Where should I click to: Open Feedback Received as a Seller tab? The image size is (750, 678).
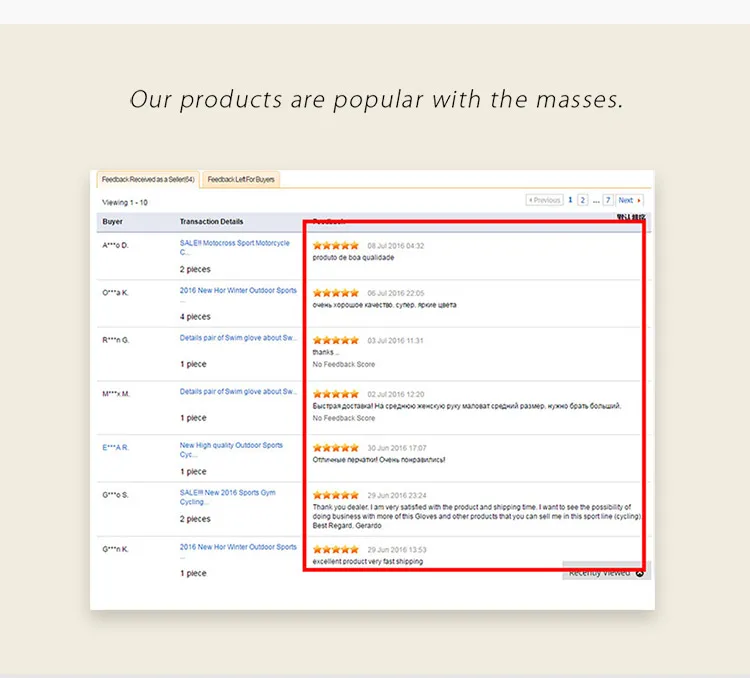coord(148,179)
